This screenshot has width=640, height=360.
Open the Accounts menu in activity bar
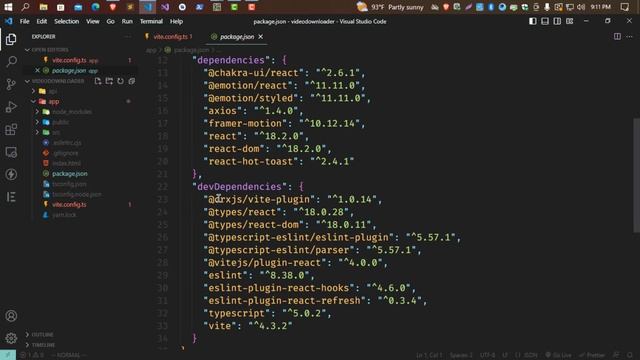click(x=11, y=316)
